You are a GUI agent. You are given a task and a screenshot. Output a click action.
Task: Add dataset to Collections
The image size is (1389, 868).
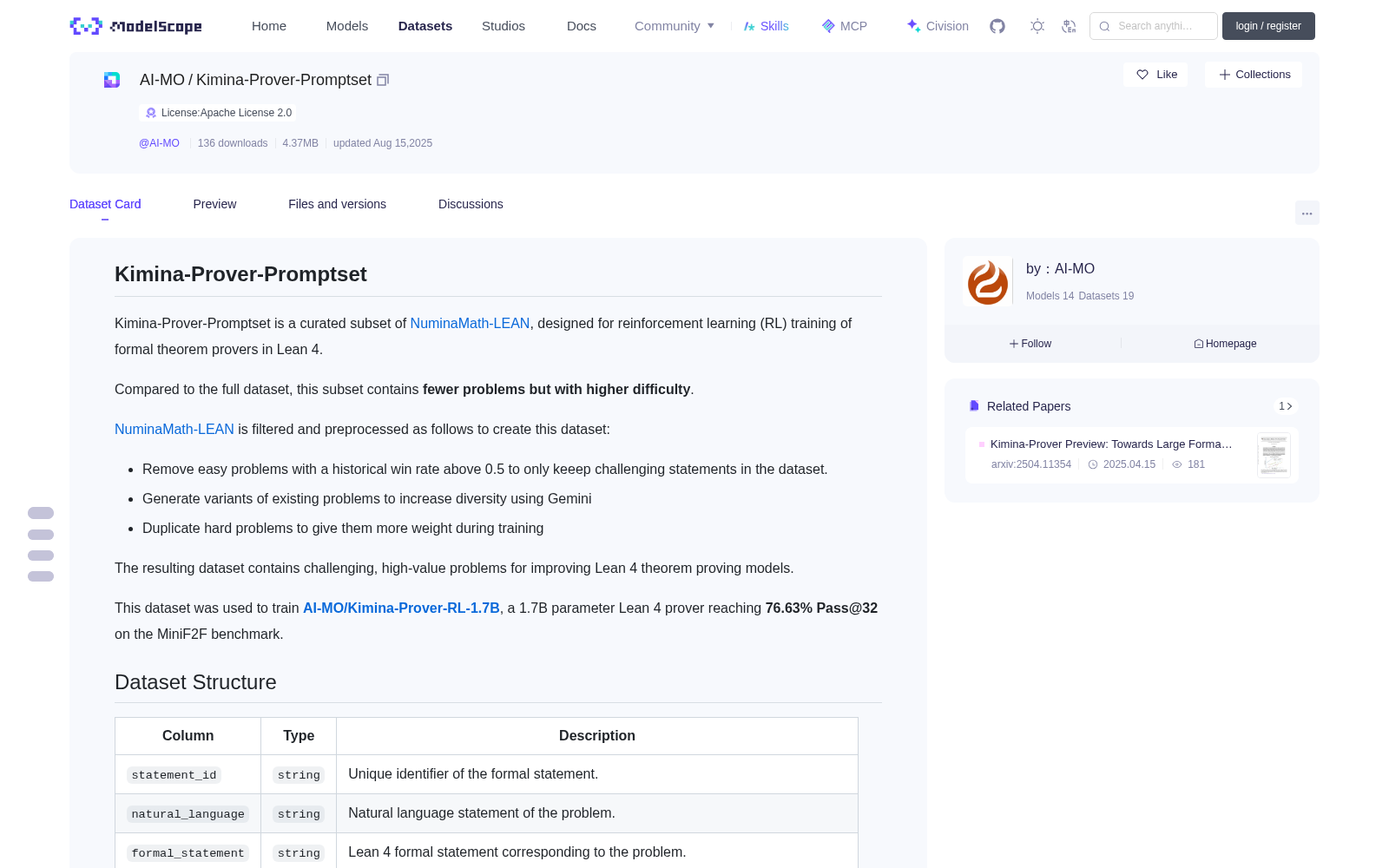[x=1254, y=75]
